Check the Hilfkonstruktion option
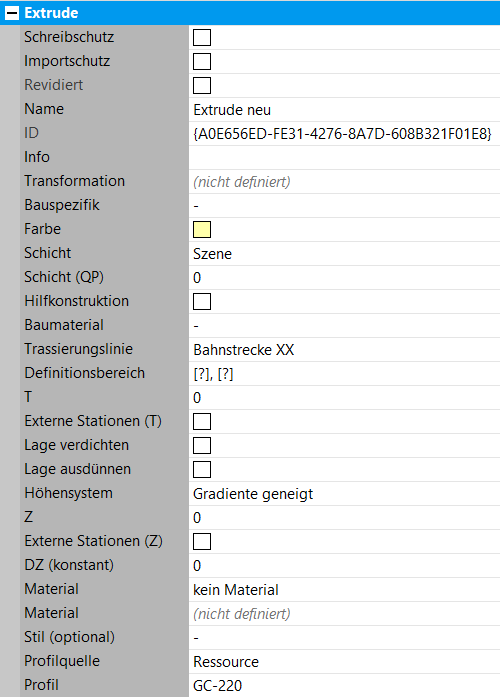500x697 pixels. [202, 301]
